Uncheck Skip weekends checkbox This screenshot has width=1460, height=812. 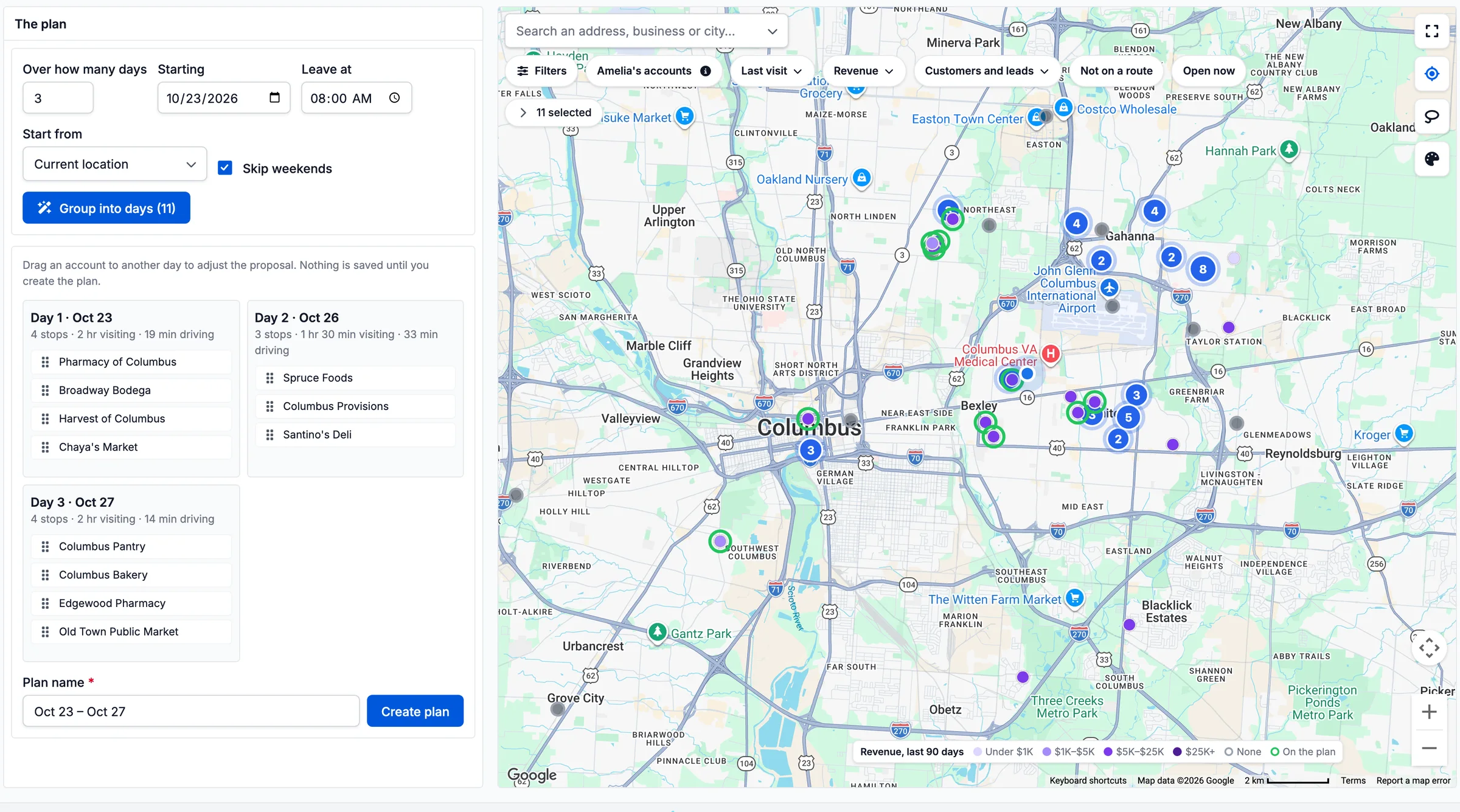225,168
